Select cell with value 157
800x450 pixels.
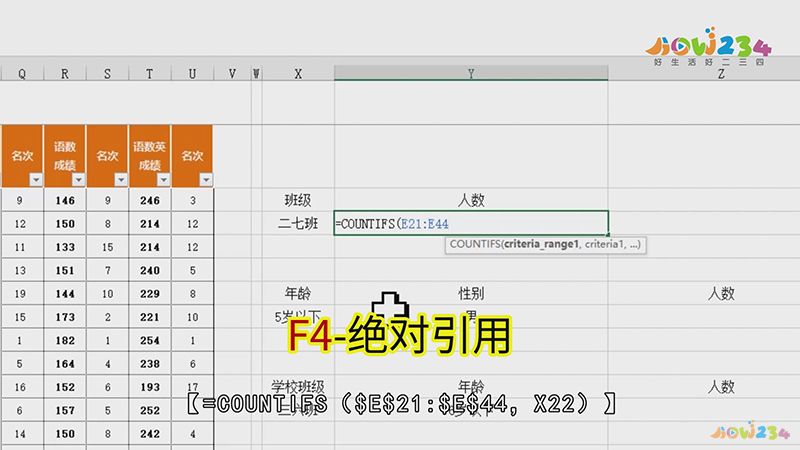coord(65,410)
